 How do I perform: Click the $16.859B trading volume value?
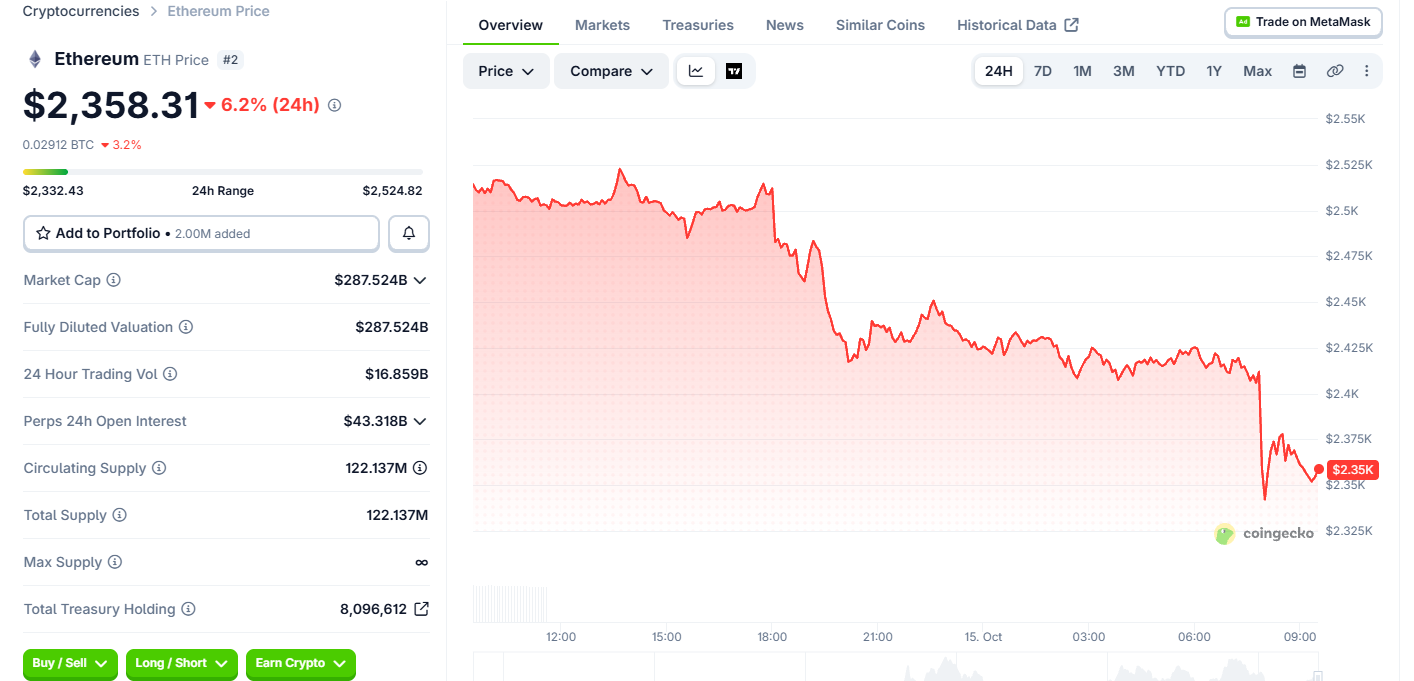tap(396, 374)
